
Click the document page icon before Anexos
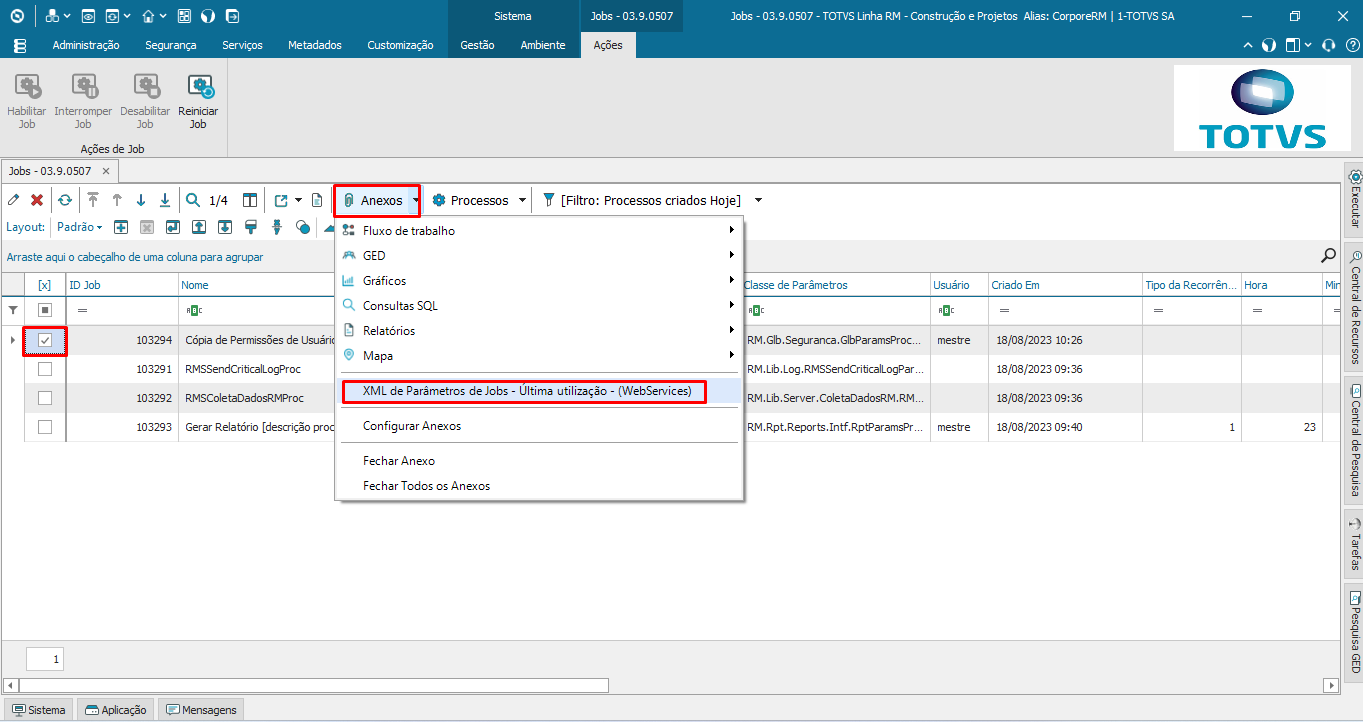click(317, 200)
